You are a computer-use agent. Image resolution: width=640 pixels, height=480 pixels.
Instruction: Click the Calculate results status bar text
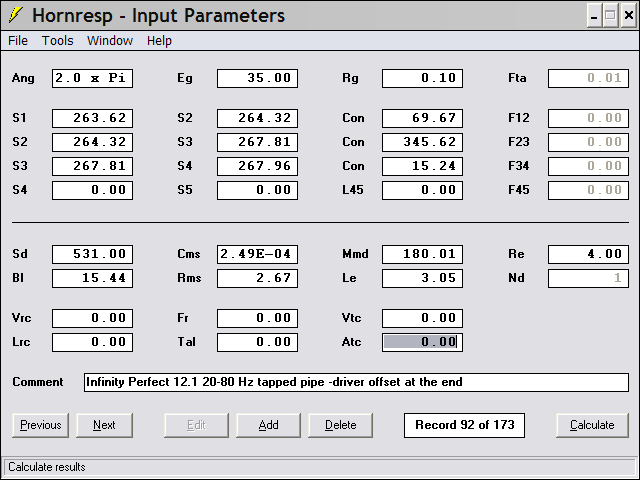click(47, 467)
